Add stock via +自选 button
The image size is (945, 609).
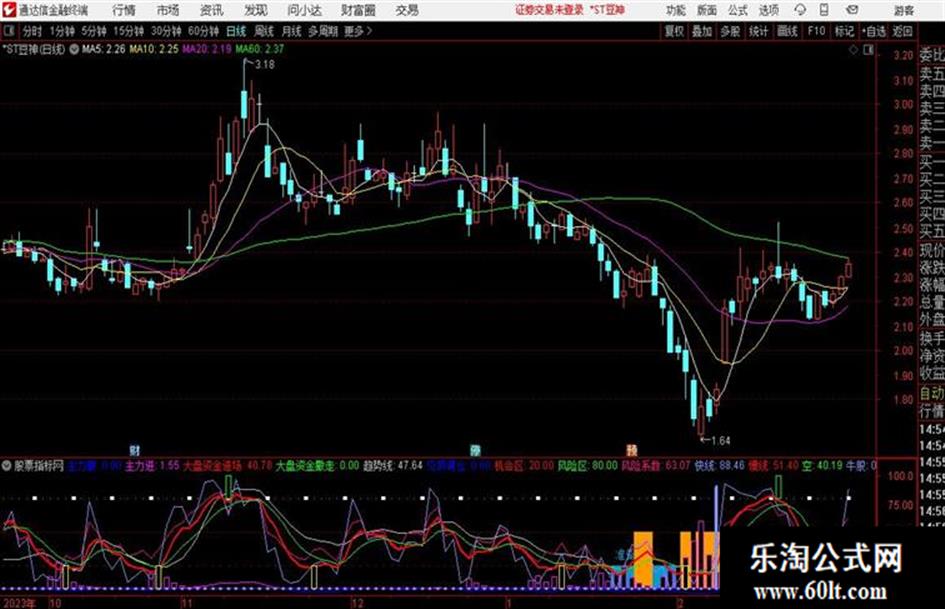click(x=873, y=31)
